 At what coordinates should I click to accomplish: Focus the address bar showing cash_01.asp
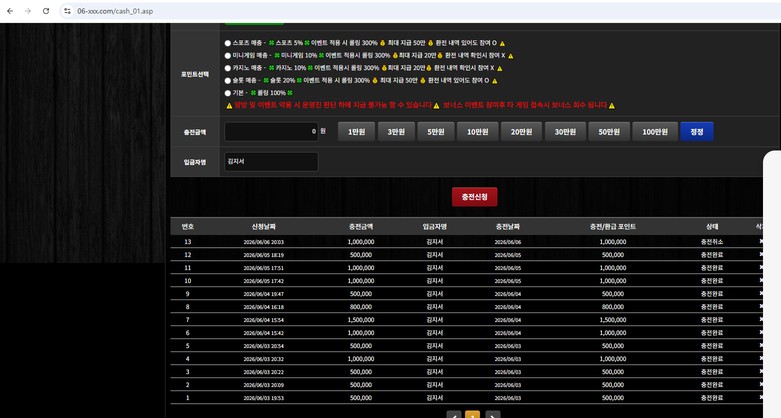tap(115, 11)
